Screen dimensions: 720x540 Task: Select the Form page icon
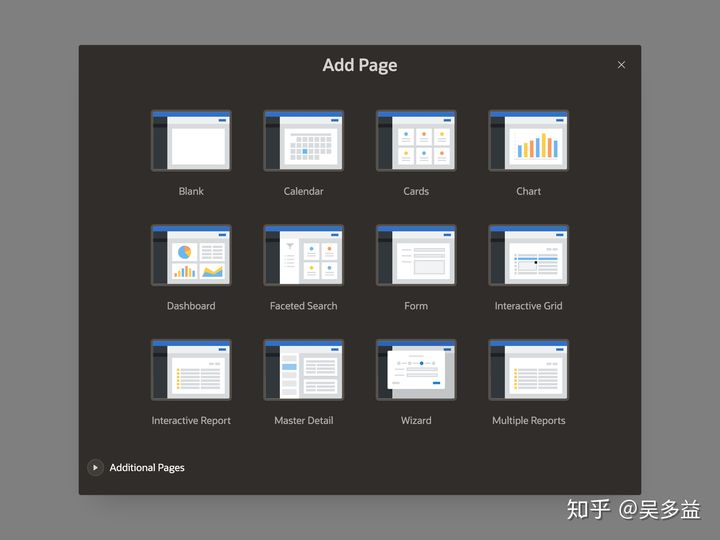pos(416,255)
